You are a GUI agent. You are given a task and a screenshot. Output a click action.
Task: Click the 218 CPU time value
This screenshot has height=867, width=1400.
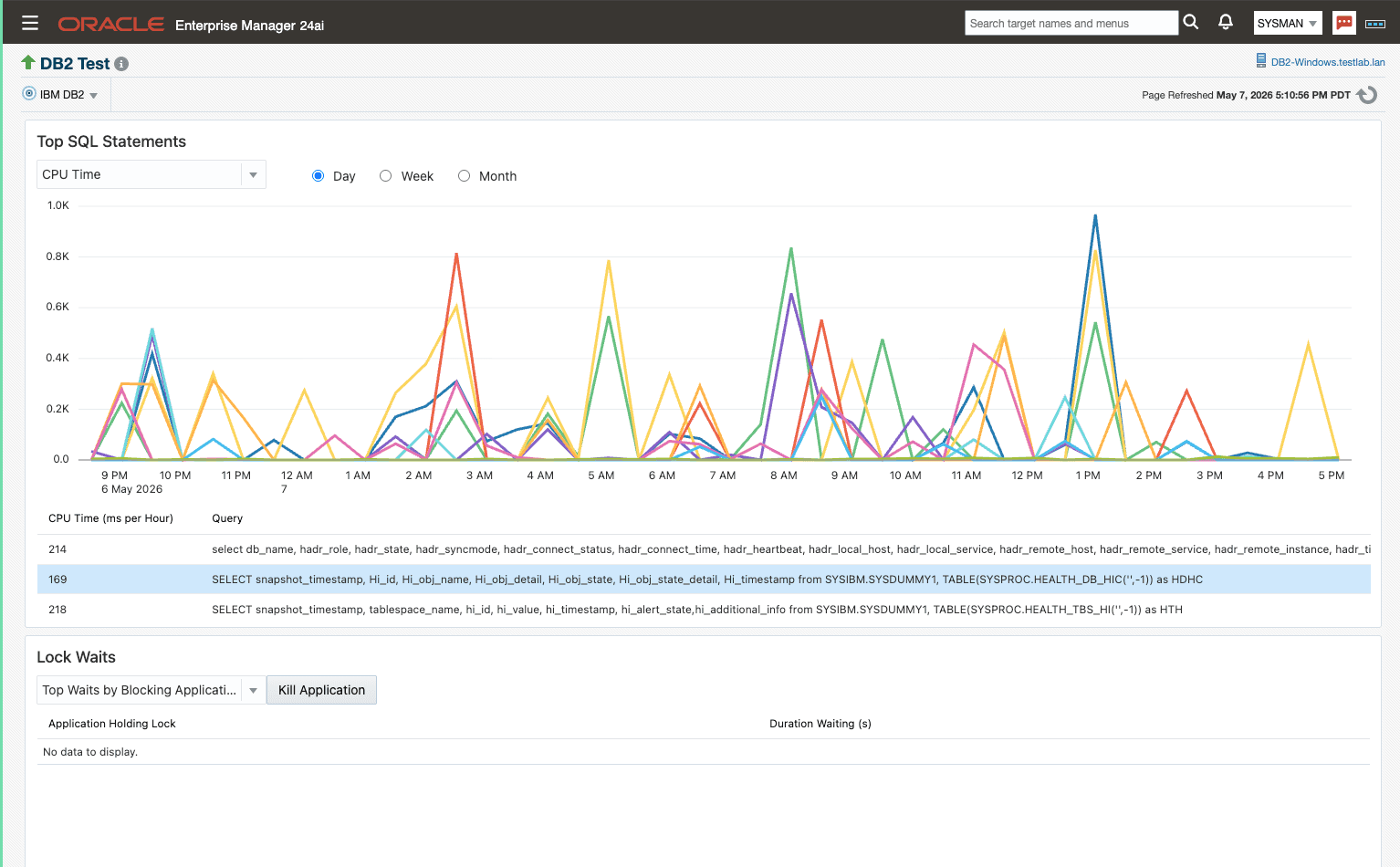pos(57,610)
